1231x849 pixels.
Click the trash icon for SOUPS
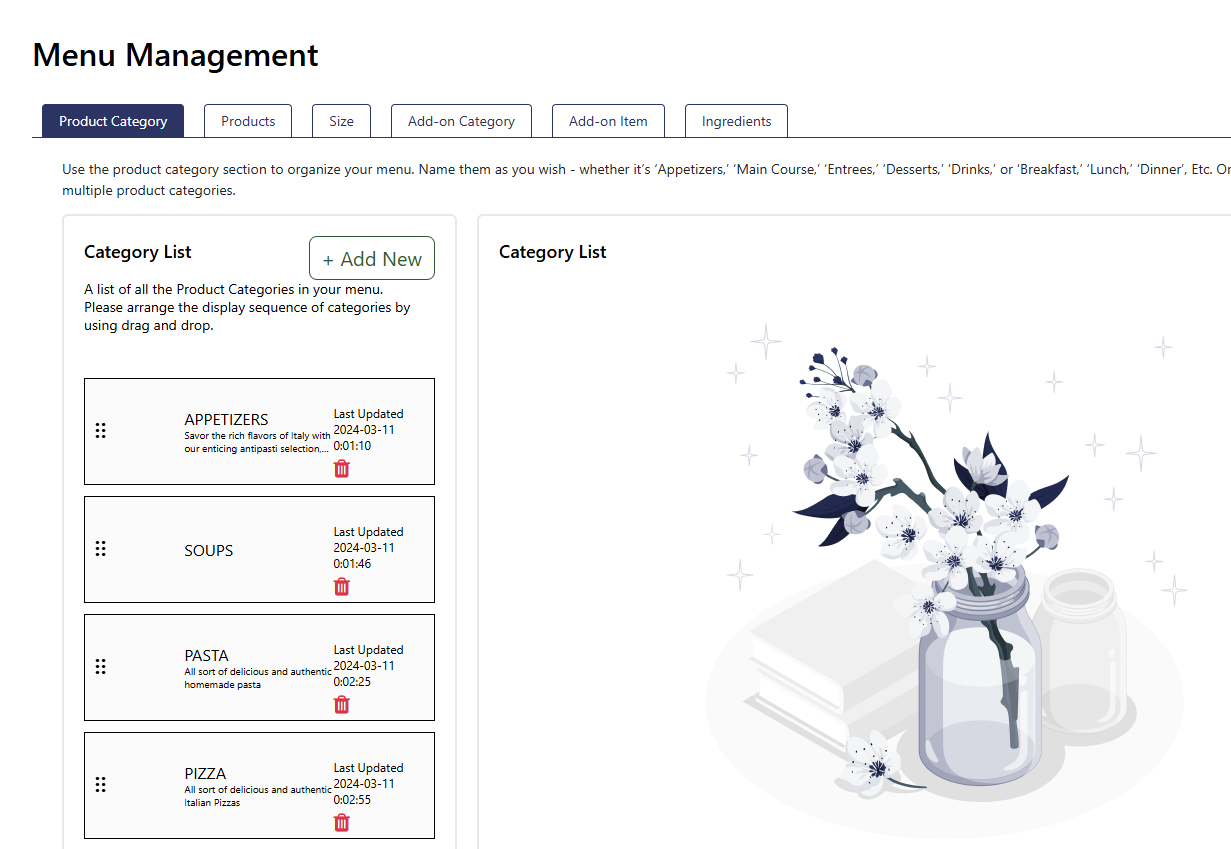click(x=342, y=586)
